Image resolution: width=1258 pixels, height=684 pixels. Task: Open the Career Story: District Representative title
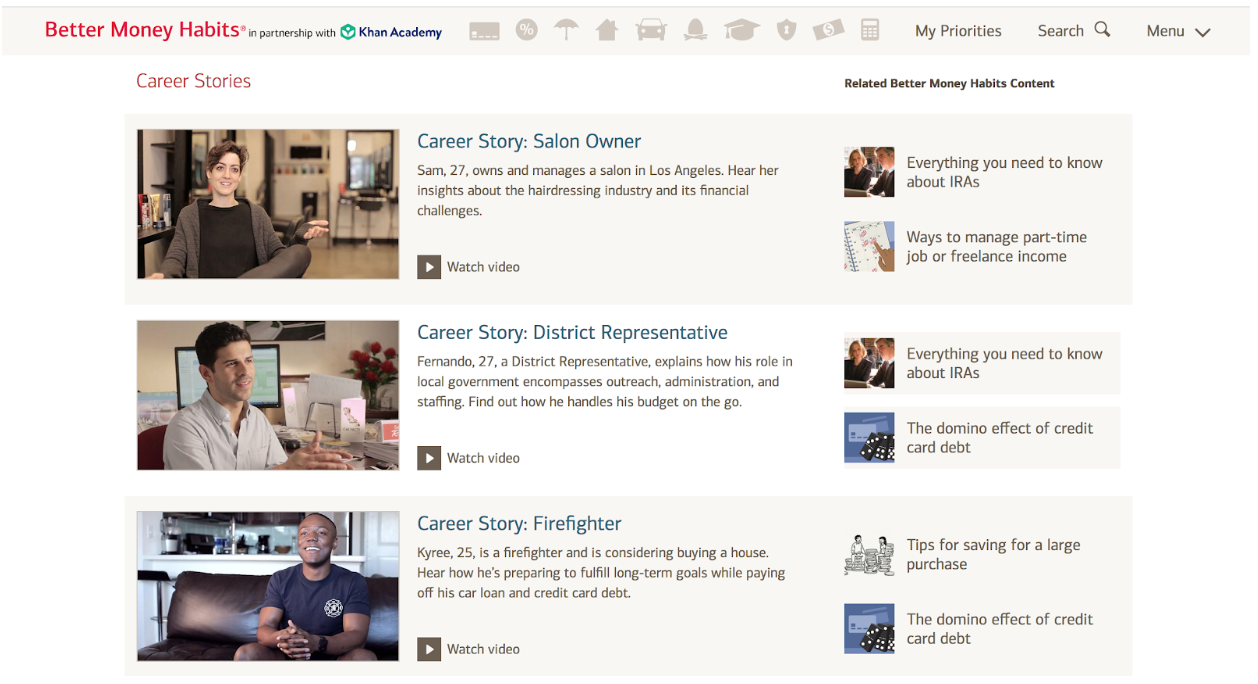click(572, 332)
